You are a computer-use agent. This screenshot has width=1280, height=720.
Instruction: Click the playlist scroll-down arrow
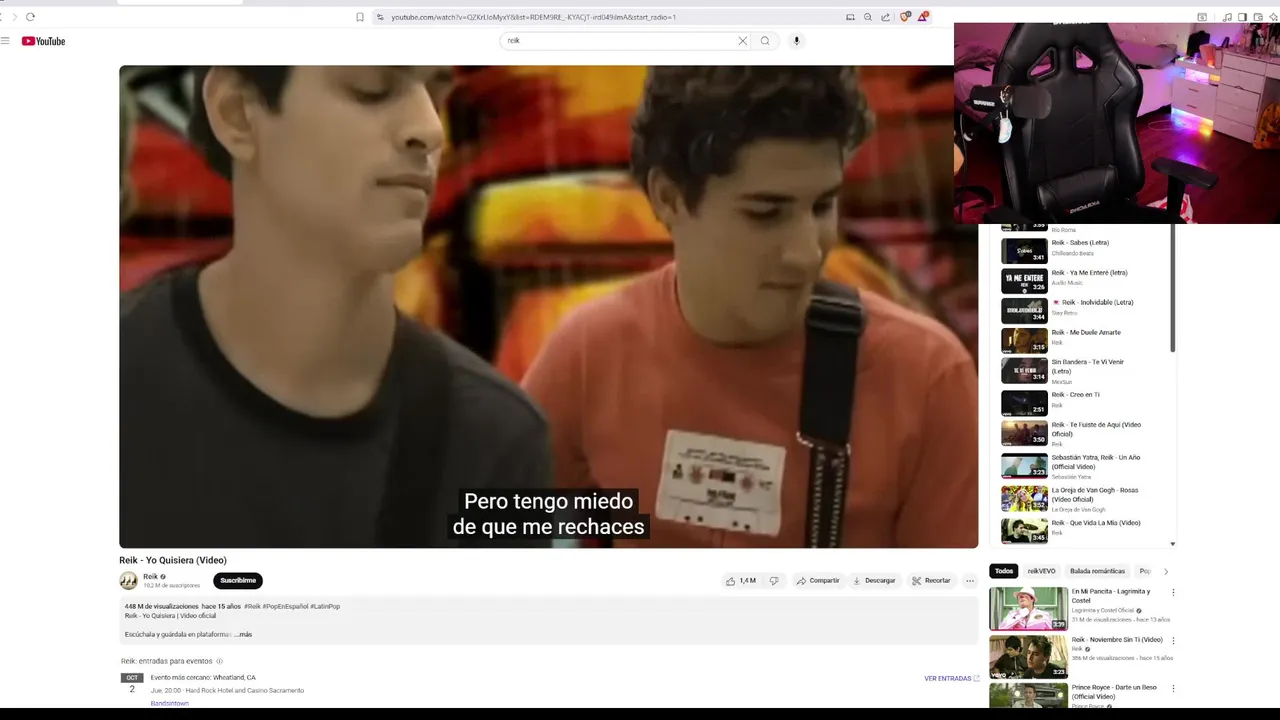1172,544
